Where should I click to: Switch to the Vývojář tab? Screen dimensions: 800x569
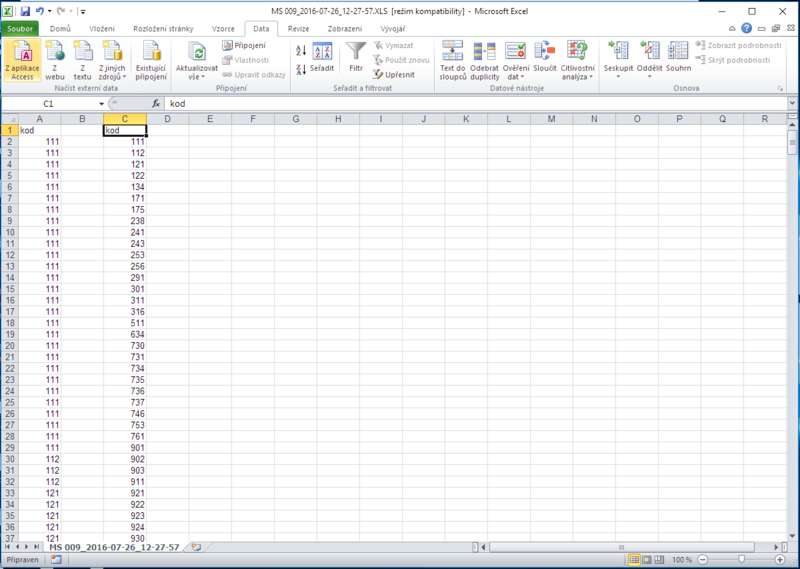(393, 29)
